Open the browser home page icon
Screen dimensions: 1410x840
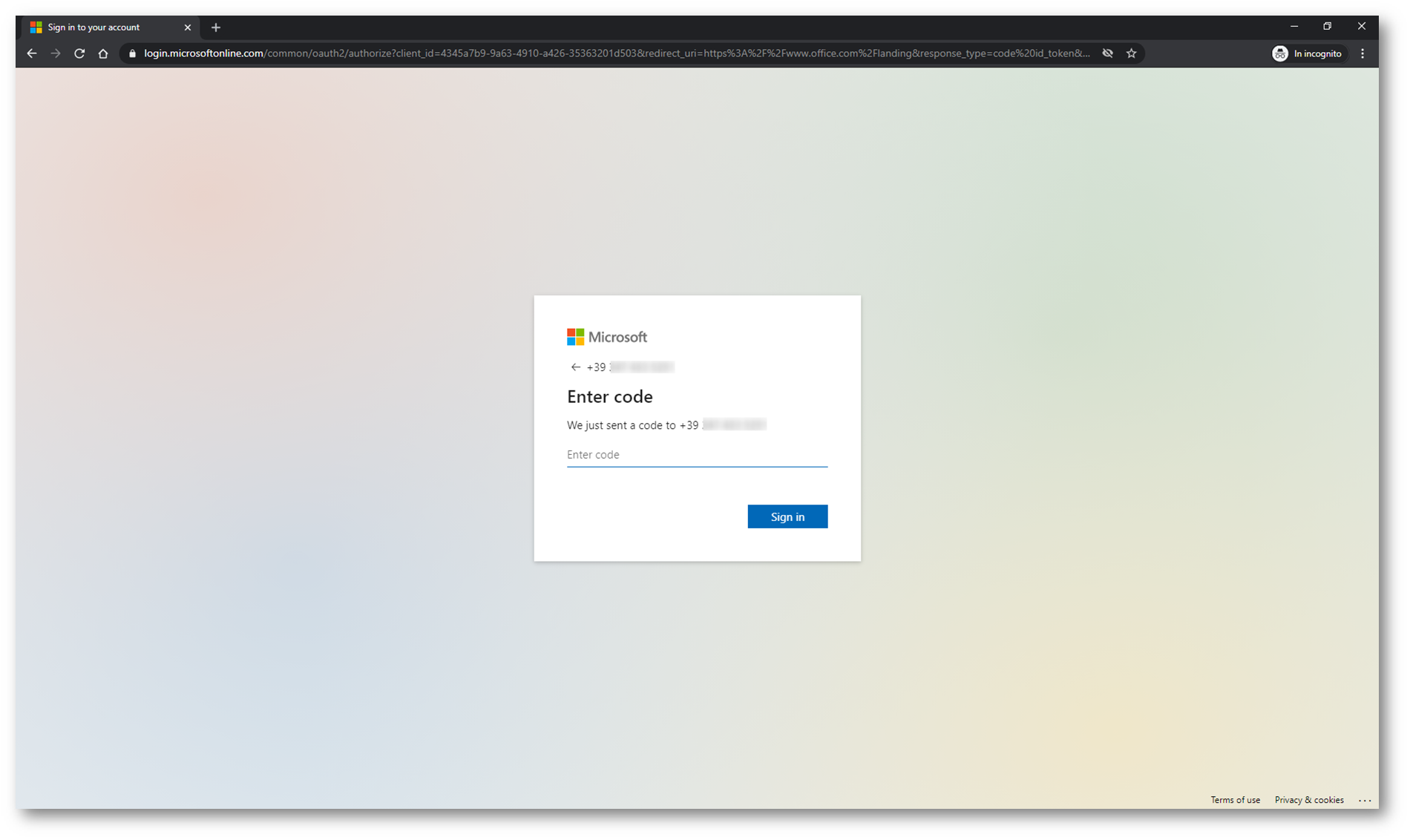pos(103,53)
